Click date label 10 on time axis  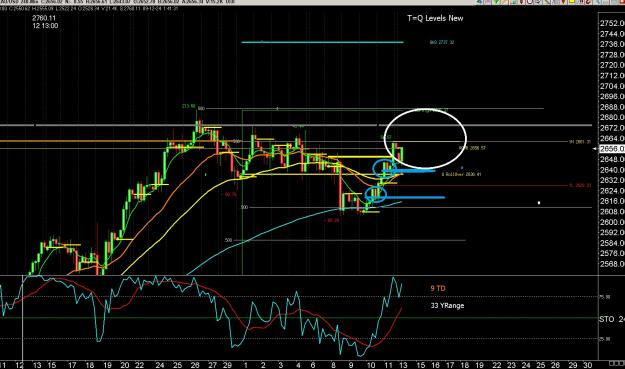tap(371, 365)
